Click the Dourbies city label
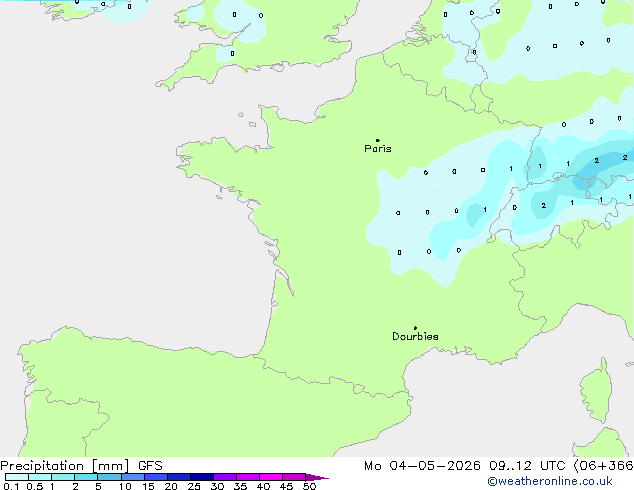 click(415, 336)
